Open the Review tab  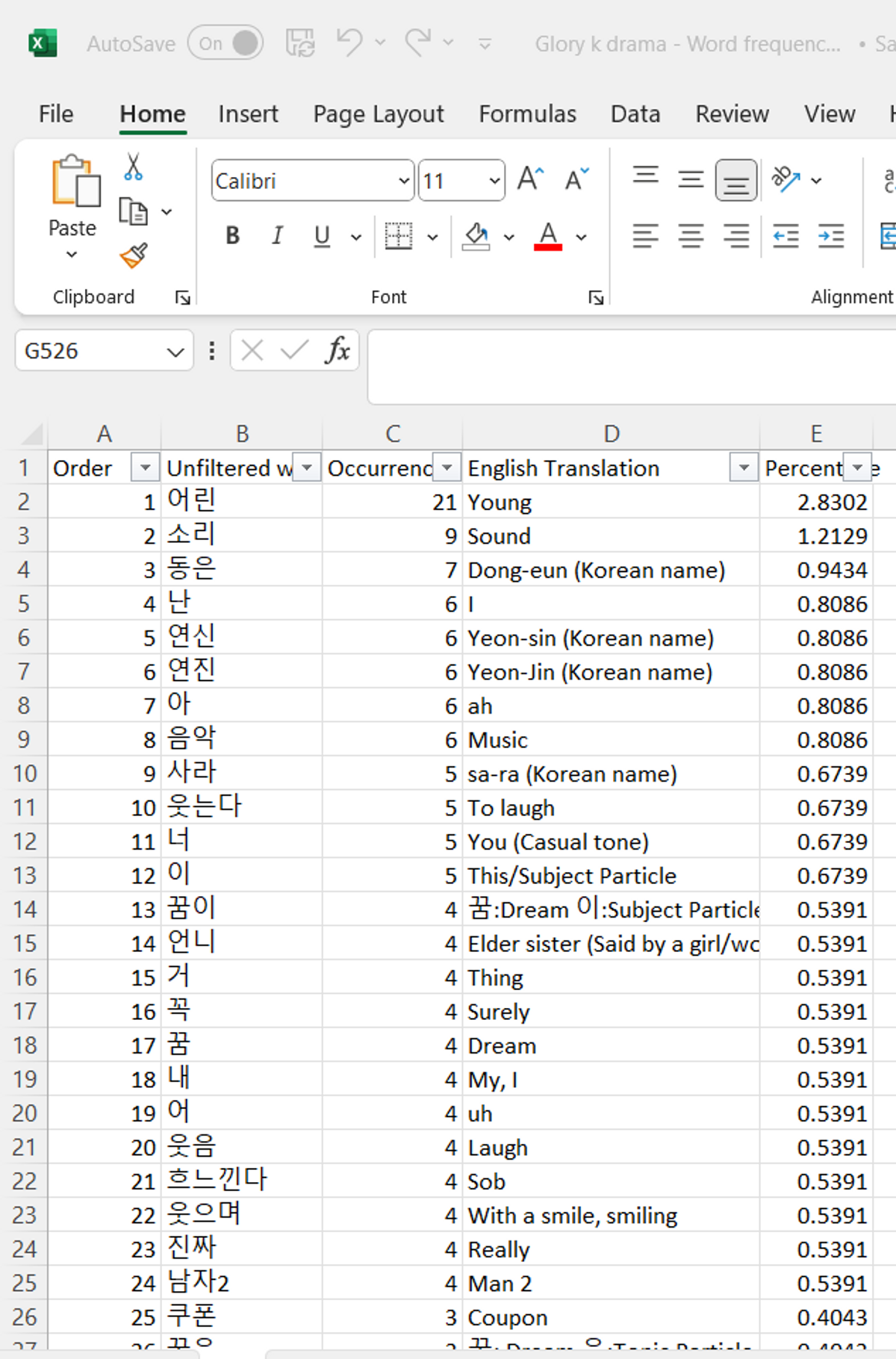[732, 113]
